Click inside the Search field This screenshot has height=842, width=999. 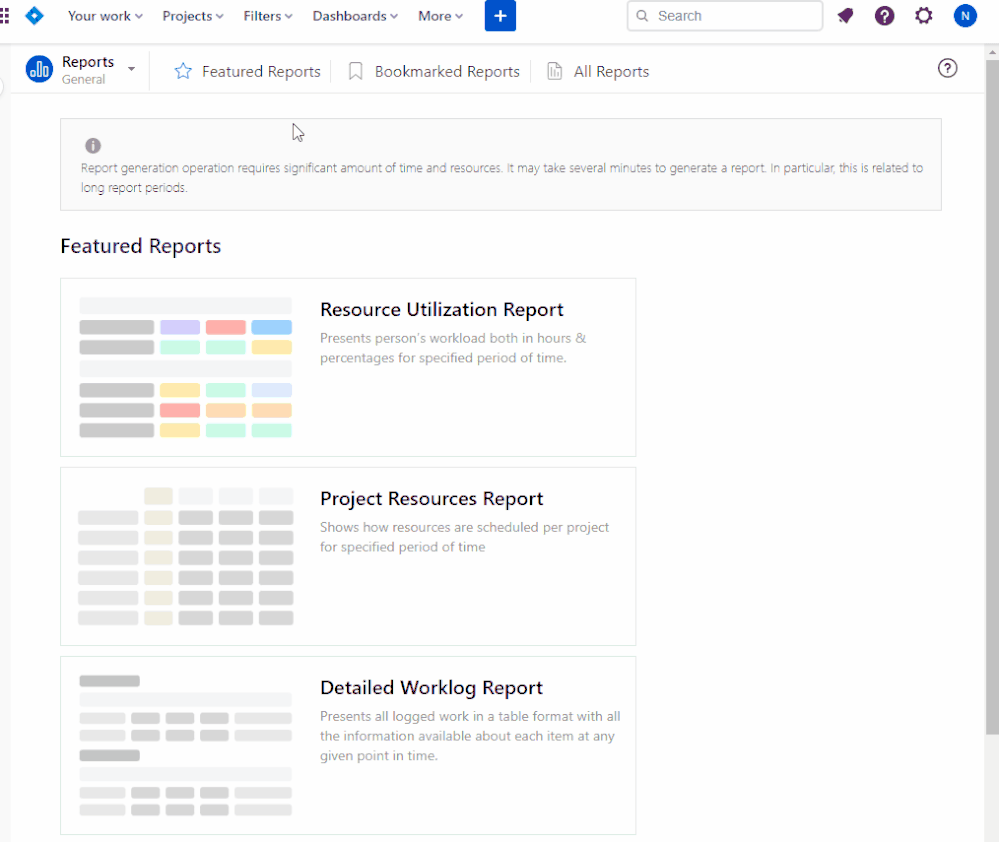[724, 15]
